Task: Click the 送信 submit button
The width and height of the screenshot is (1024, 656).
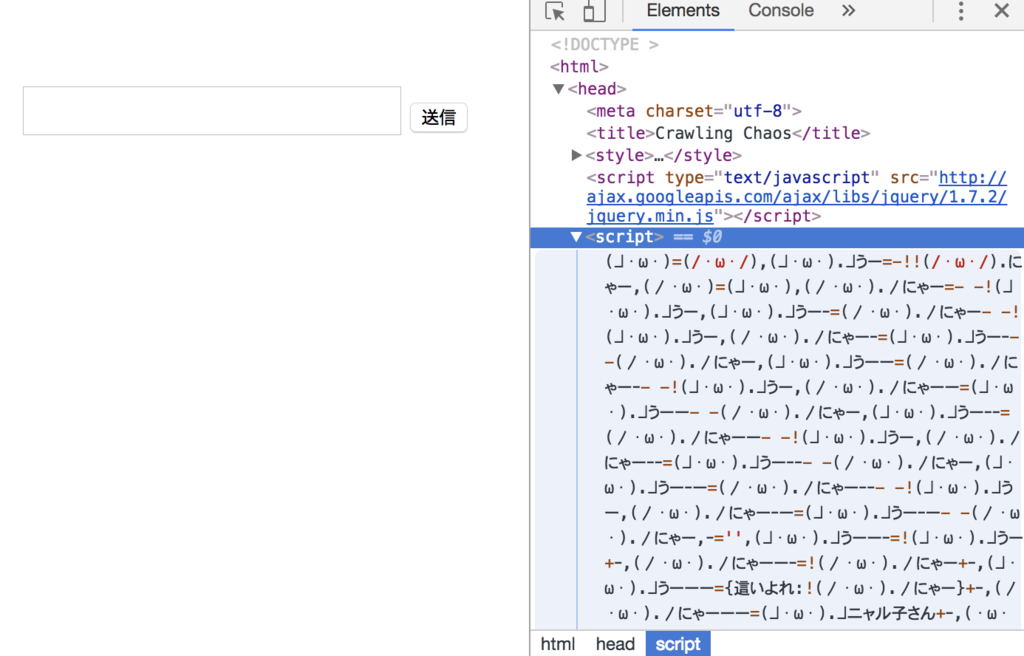Action: 438,118
